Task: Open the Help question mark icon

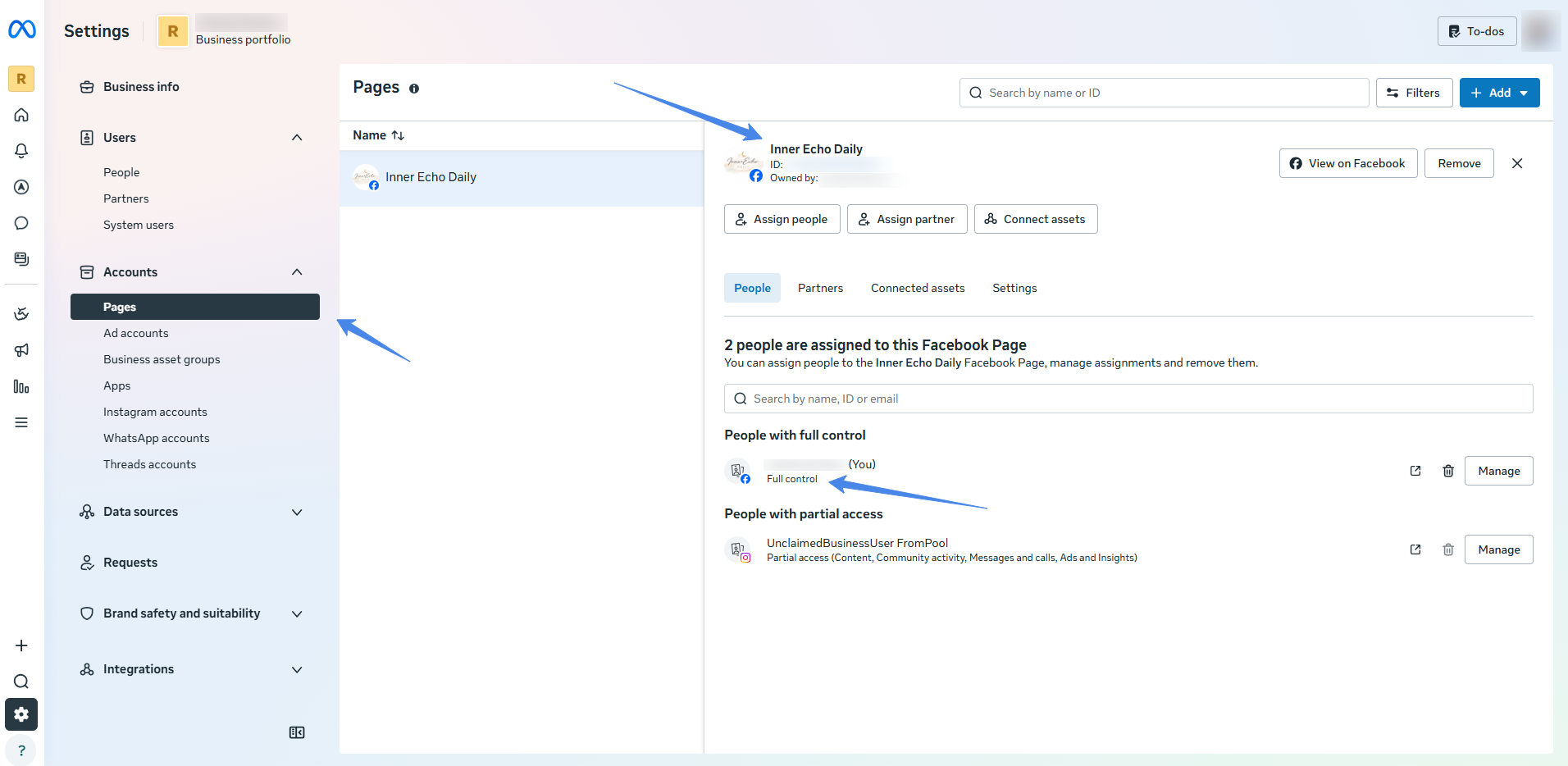Action: [21, 750]
